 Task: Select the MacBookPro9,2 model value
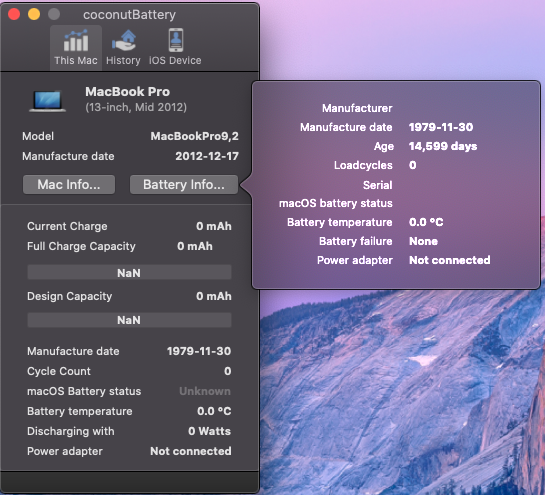195,136
